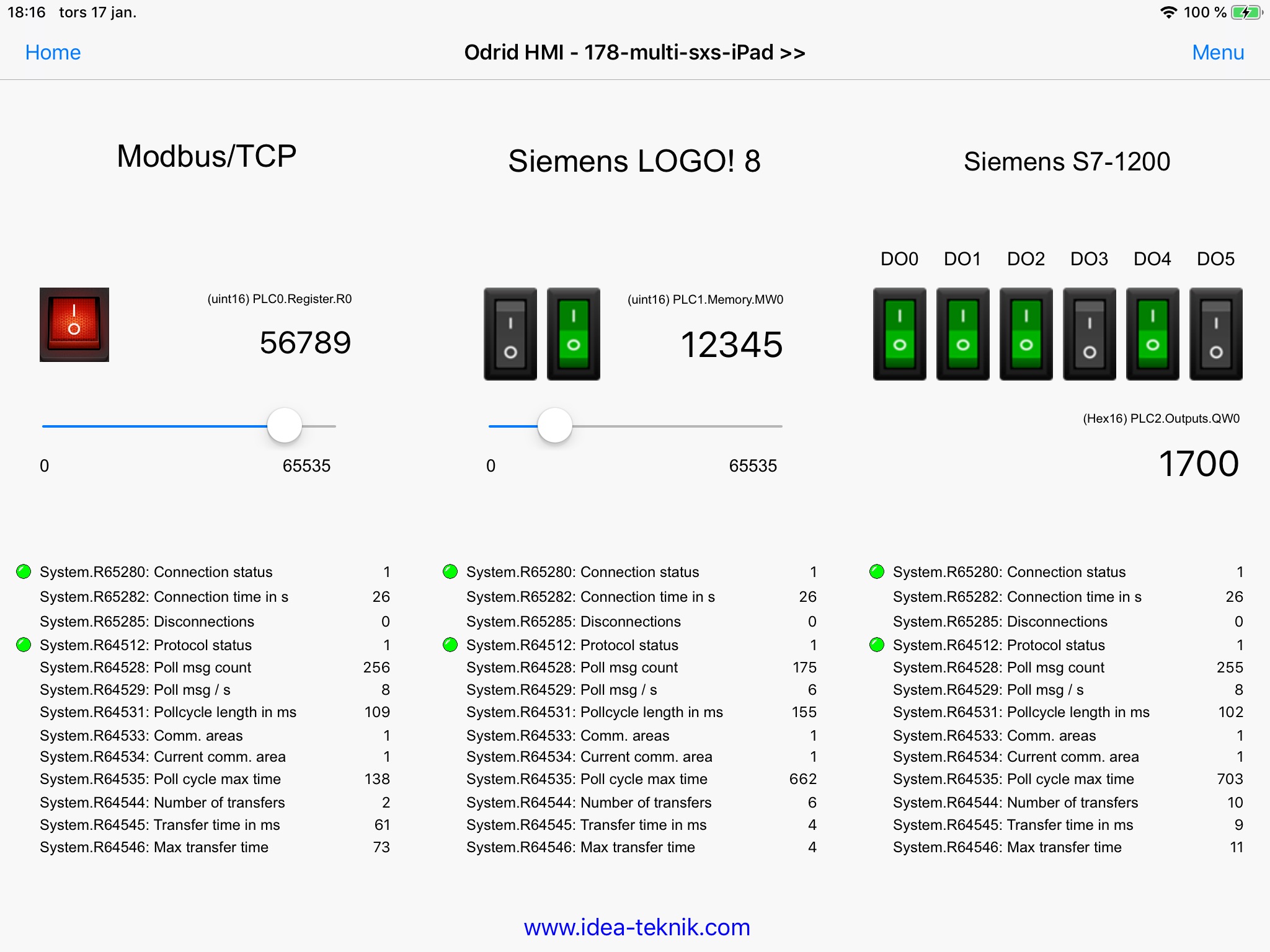Go back to Home

pyautogui.click(x=53, y=53)
